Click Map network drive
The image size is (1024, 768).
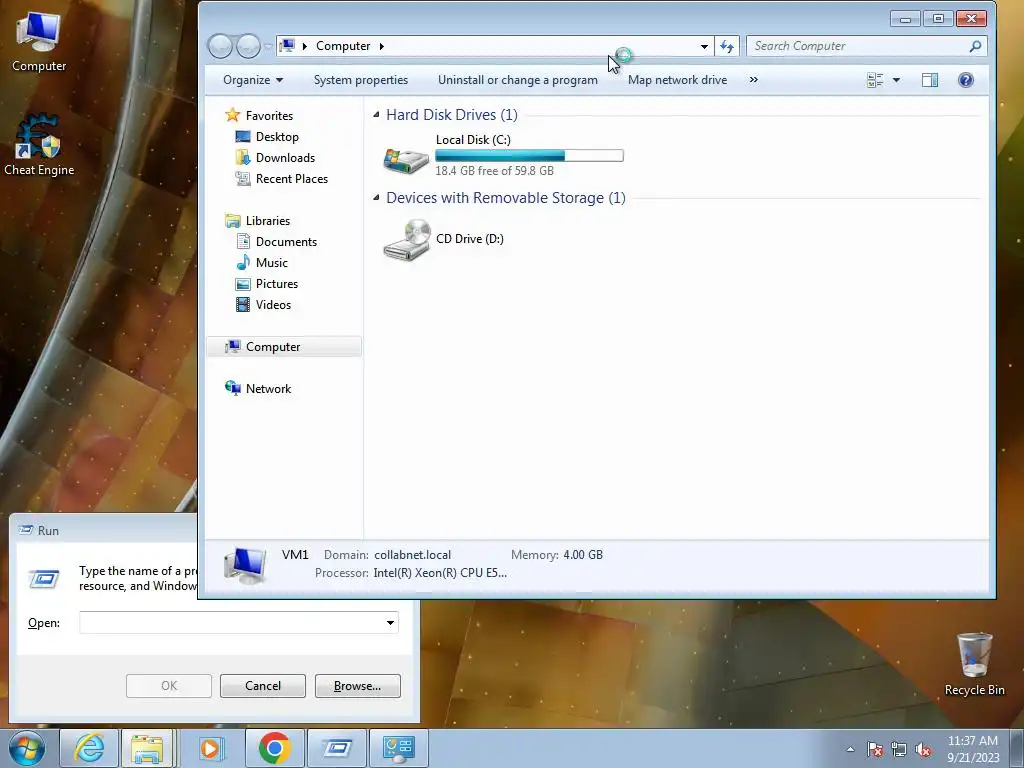pyautogui.click(x=677, y=80)
